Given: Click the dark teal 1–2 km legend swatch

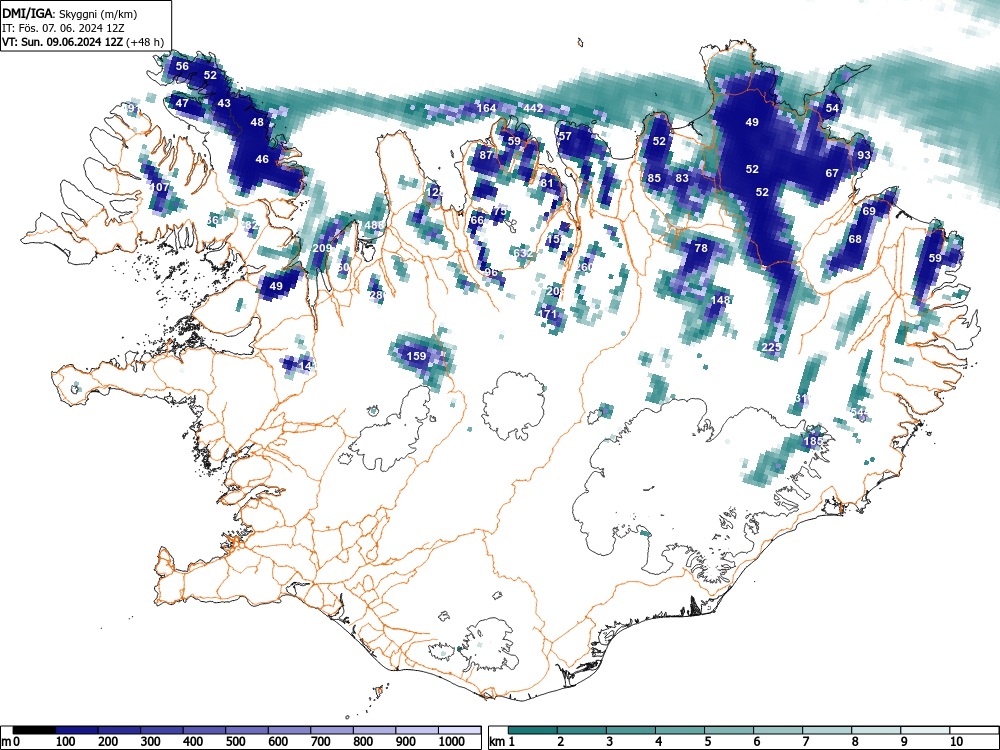Looking at the screenshot, I should [x=533, y=730].
